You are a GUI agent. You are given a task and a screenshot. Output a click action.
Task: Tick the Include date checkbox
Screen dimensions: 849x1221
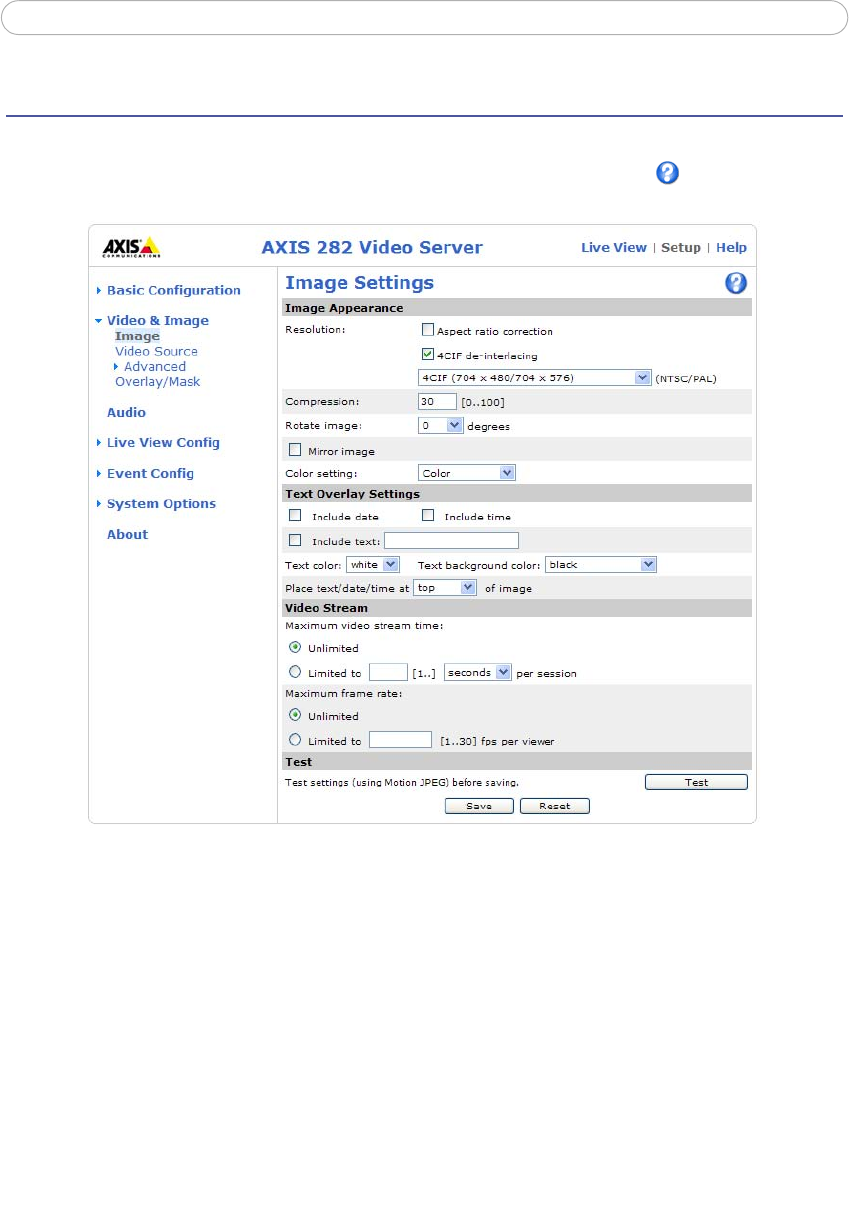pyautogui.click(x=295, y=516)
